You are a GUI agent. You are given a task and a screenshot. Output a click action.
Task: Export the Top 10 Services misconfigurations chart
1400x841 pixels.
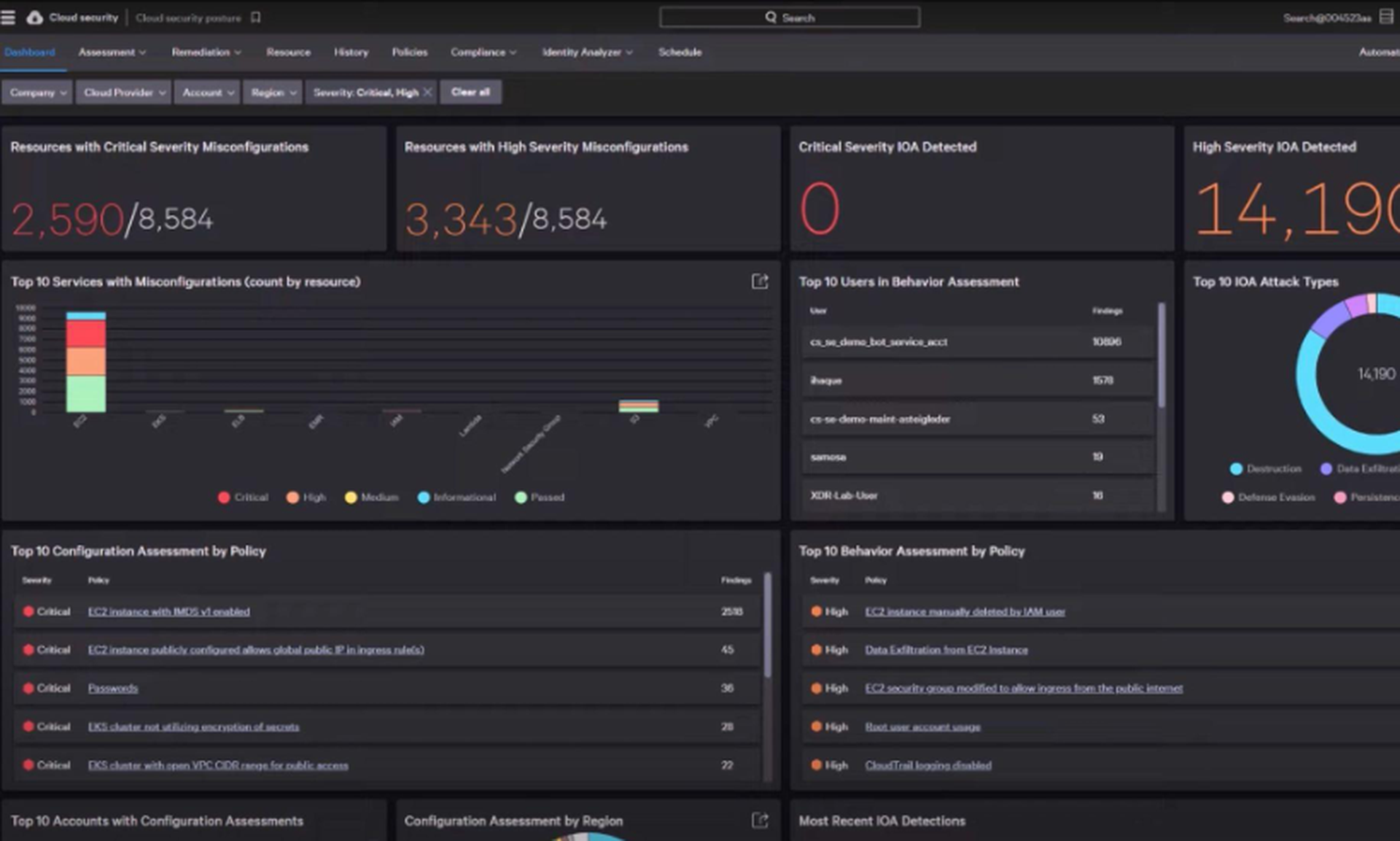(x=760, y=282)
